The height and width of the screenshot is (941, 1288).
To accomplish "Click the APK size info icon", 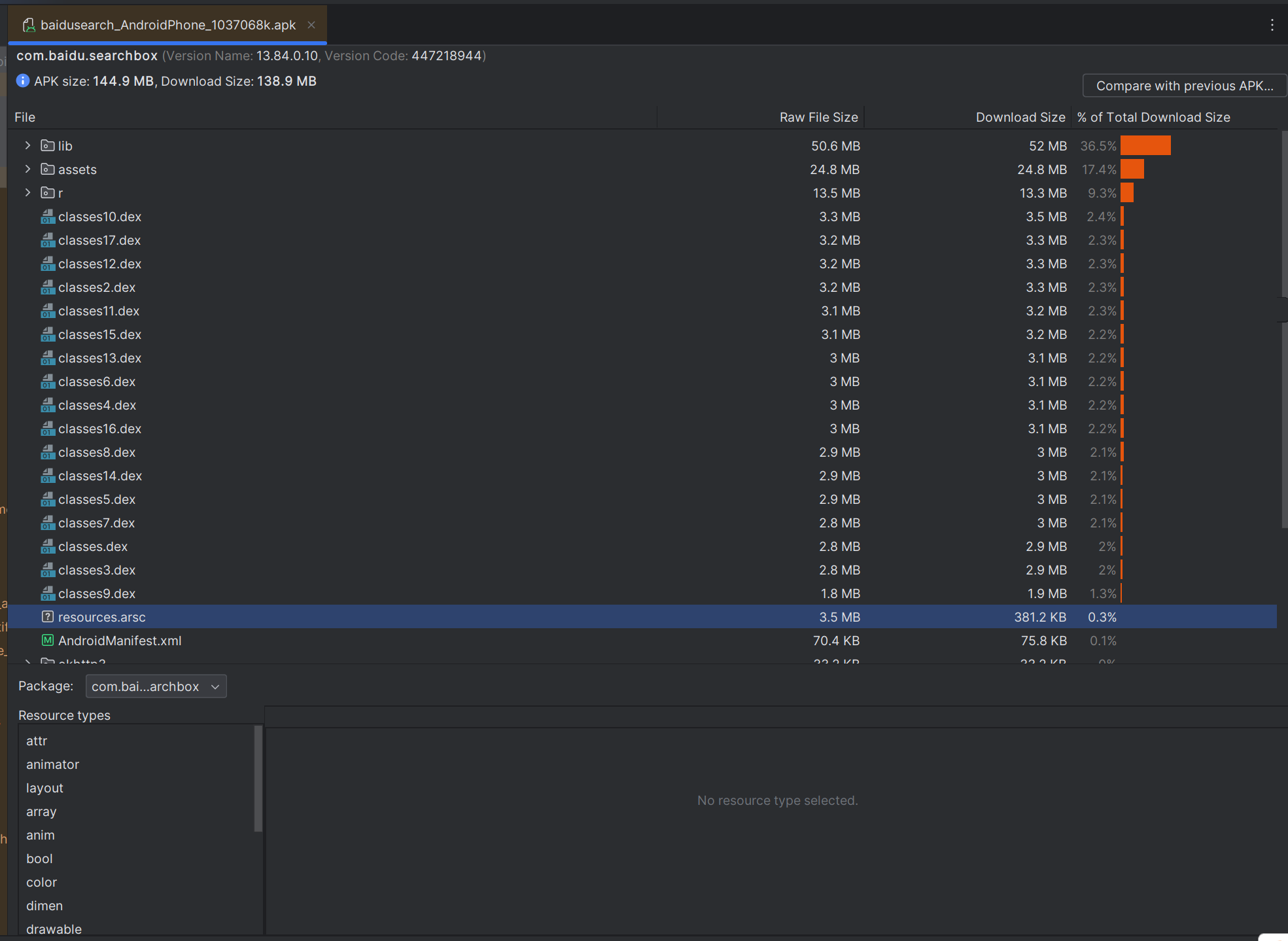I will pyautogui.click(x=23, y=81).
